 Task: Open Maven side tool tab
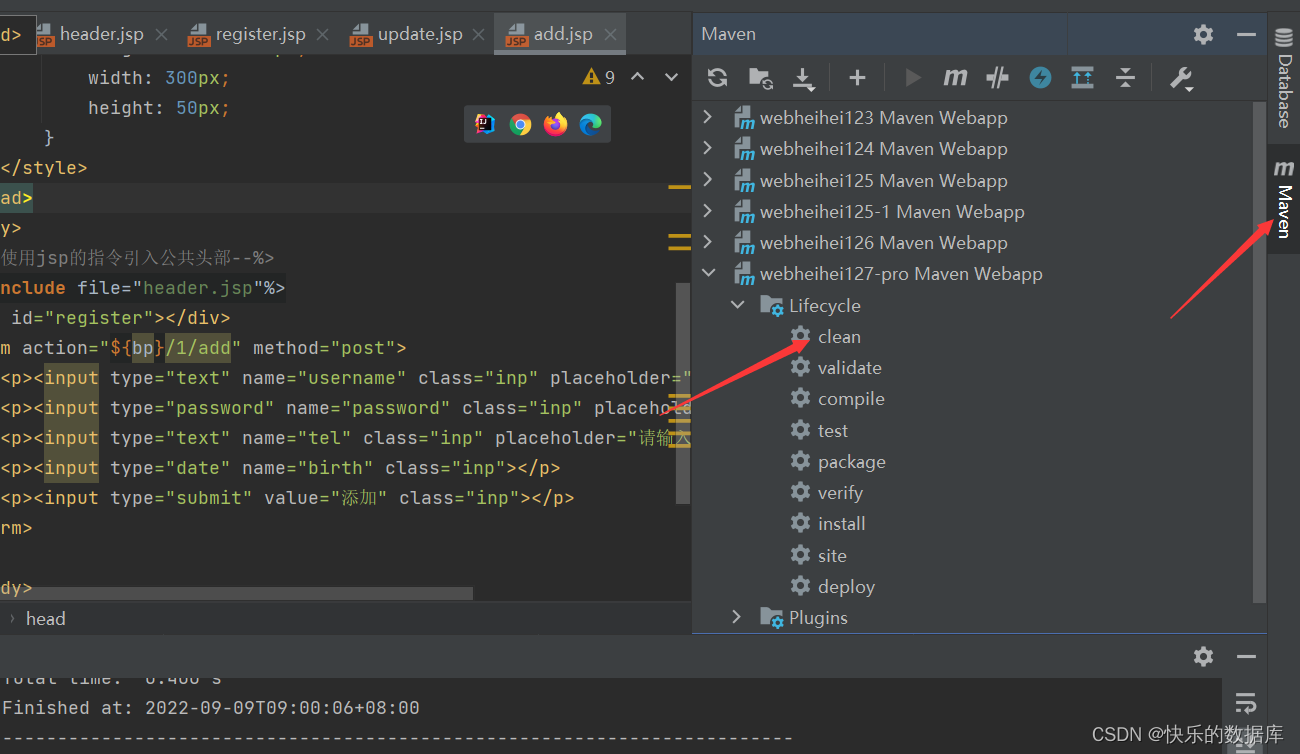pos(1284,198)
